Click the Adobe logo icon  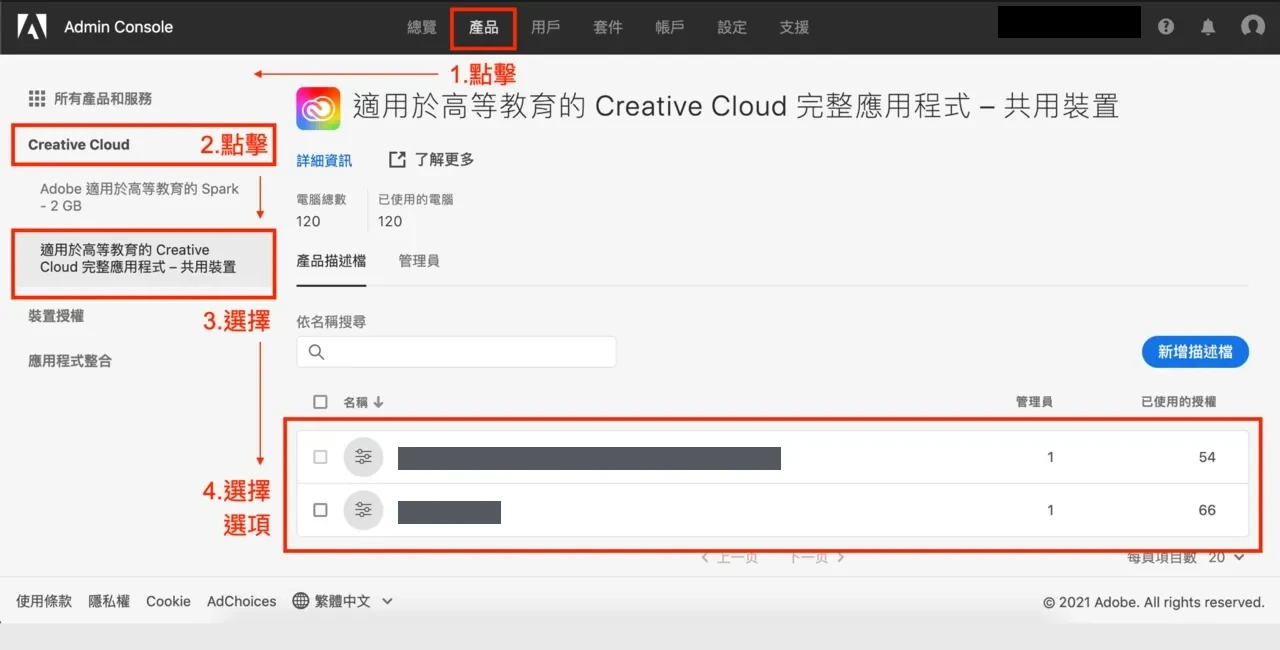point(32,27)
